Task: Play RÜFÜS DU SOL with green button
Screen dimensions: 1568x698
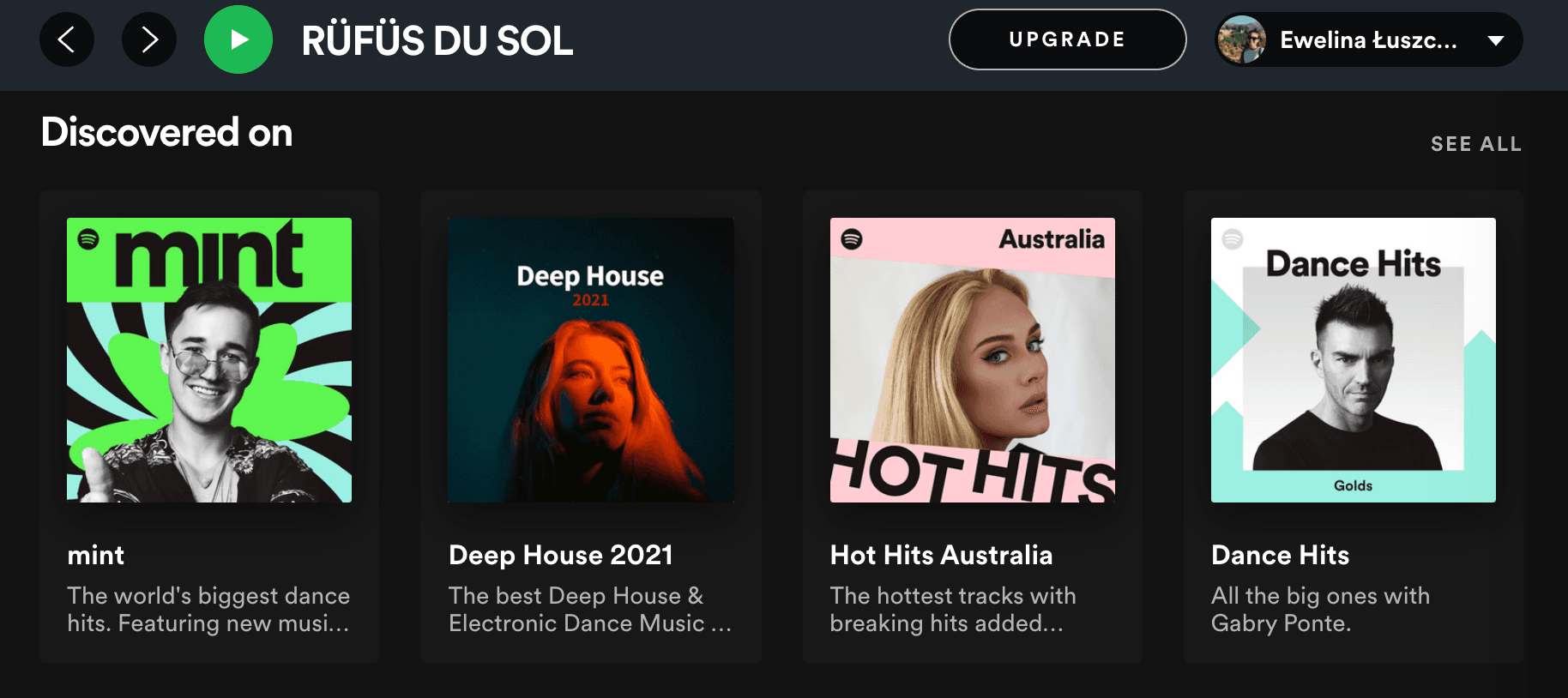Action: tap(238, 39)
